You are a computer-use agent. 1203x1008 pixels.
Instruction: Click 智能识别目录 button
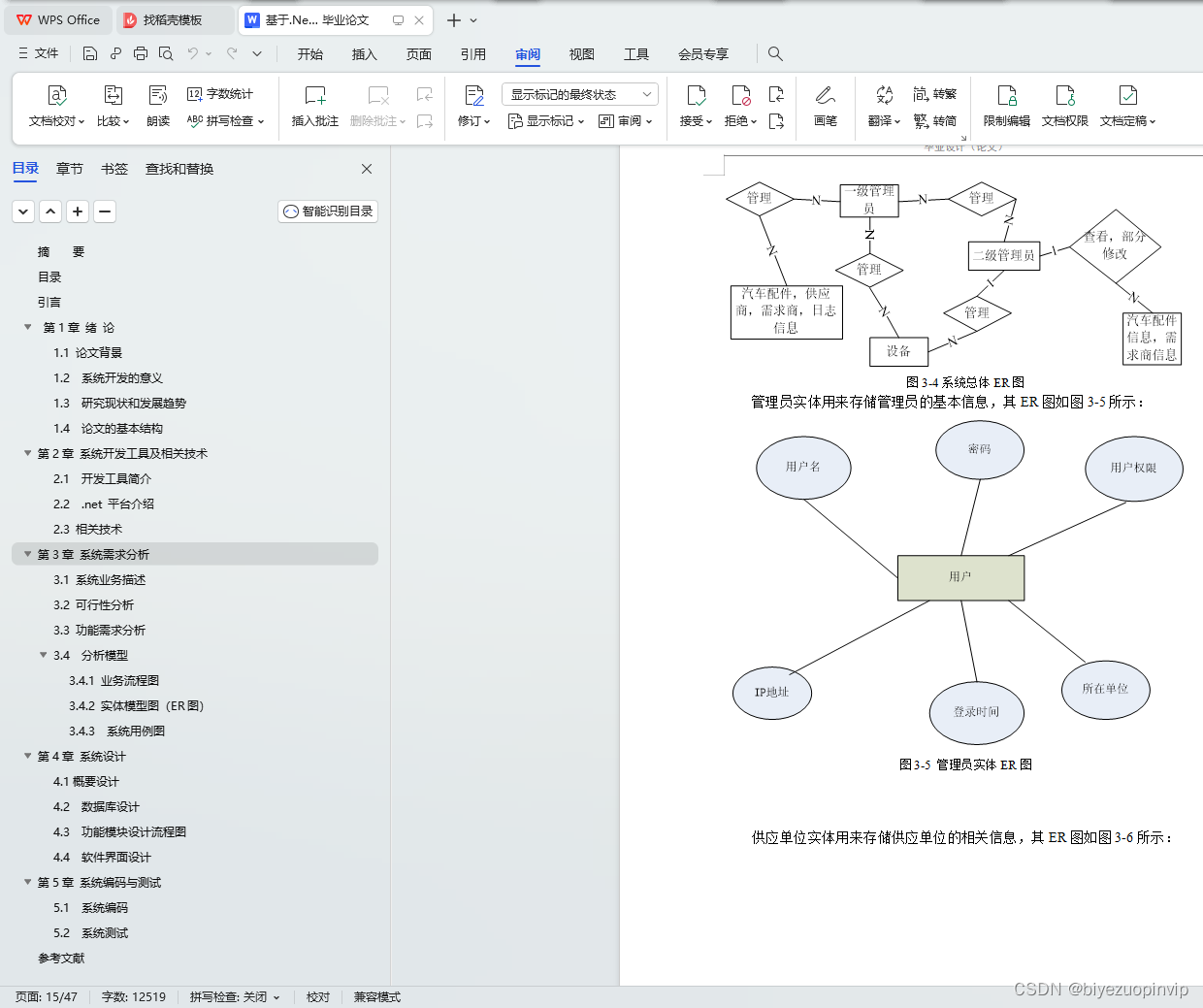(x=328, y=211)
